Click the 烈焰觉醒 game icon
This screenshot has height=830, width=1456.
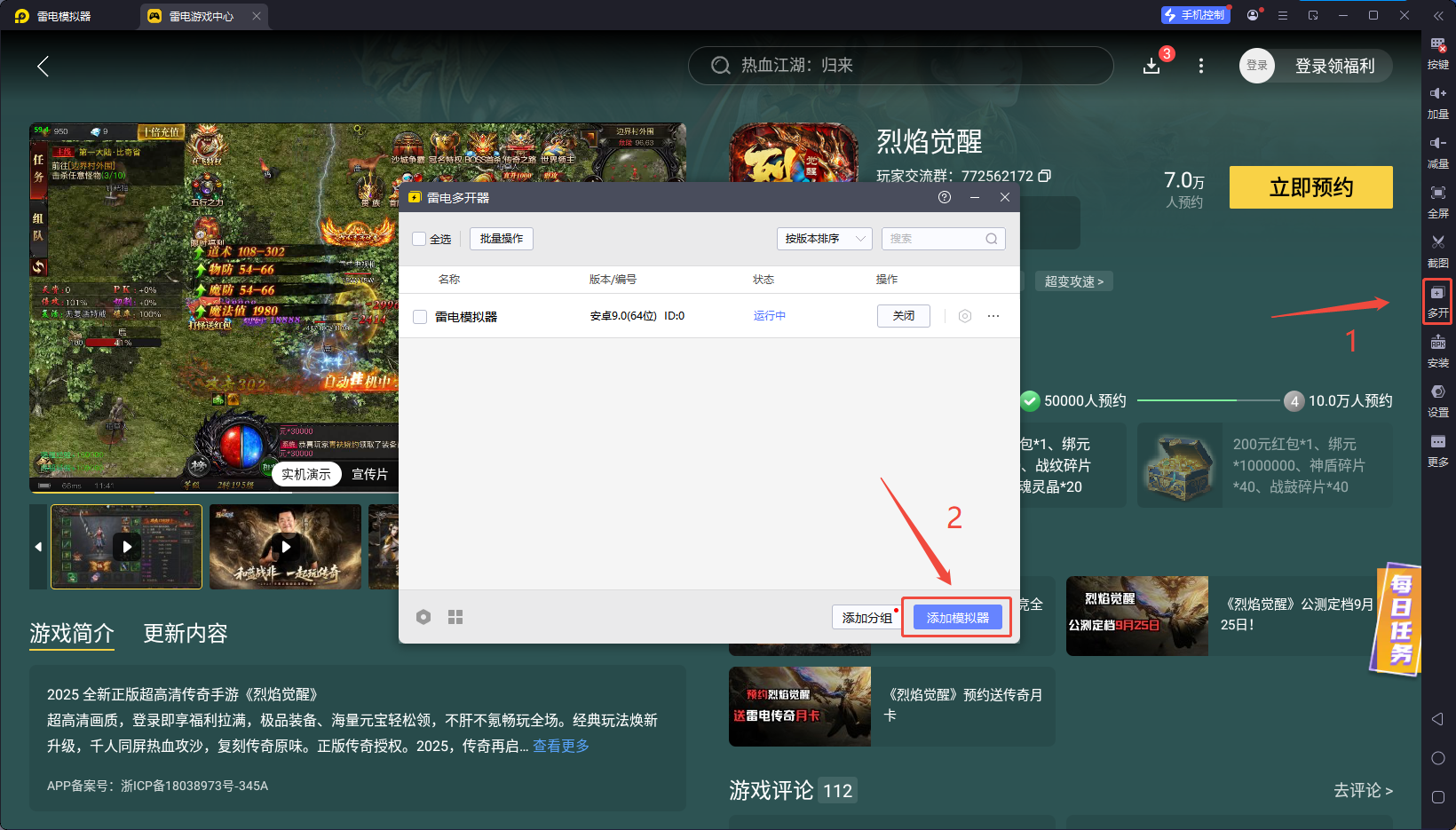point(794,154)
